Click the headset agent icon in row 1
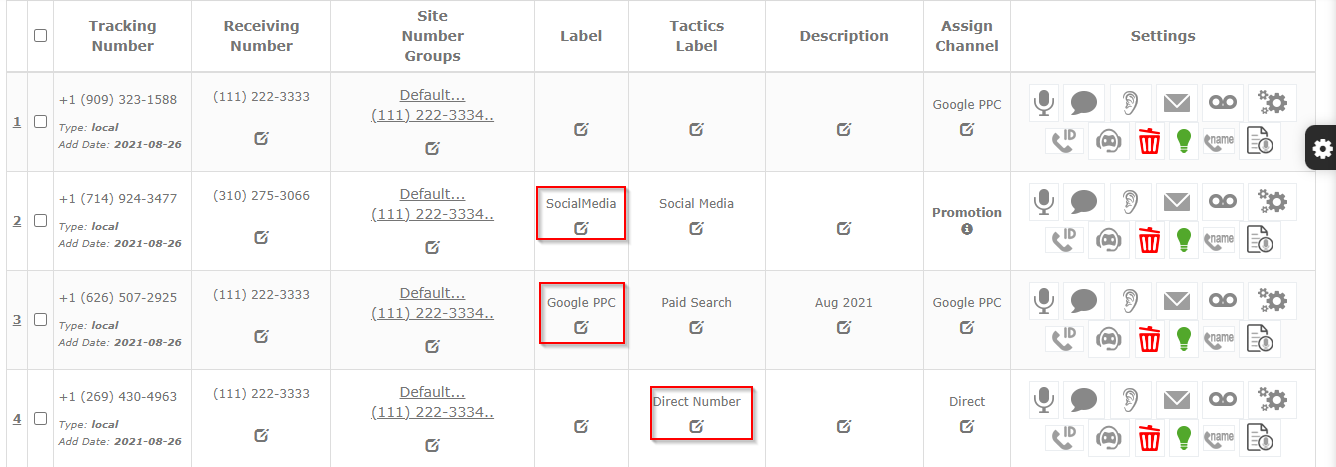Image resolution: width=1336 pixels, height=467 pixels. click(x=1108, y=141)
